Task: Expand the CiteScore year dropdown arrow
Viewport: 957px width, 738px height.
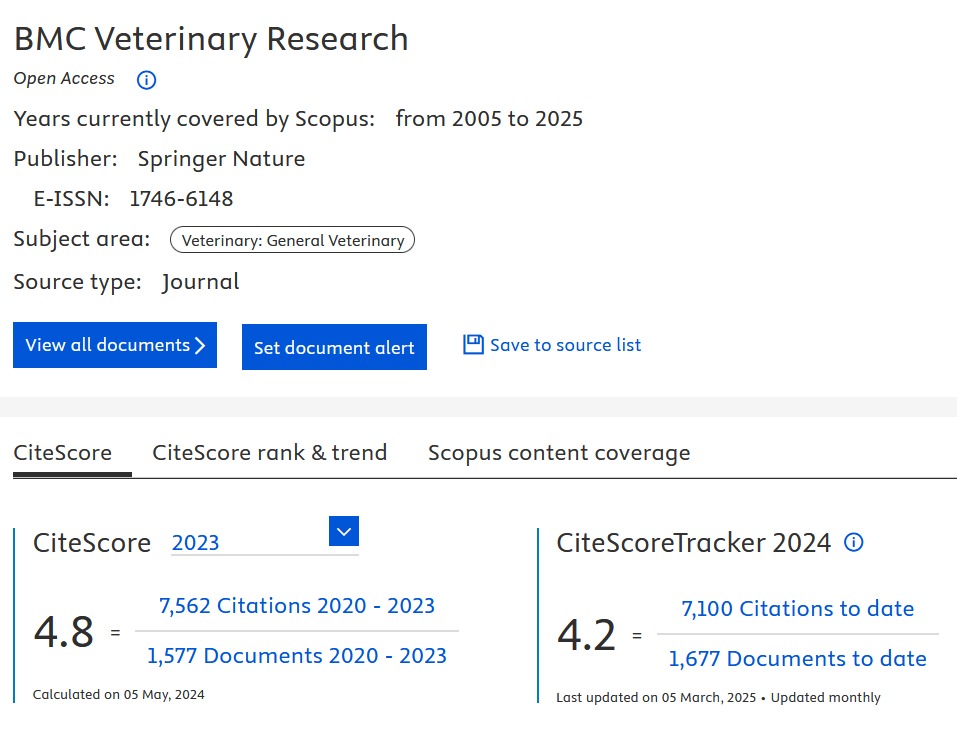Action: (x=343, y=532)
